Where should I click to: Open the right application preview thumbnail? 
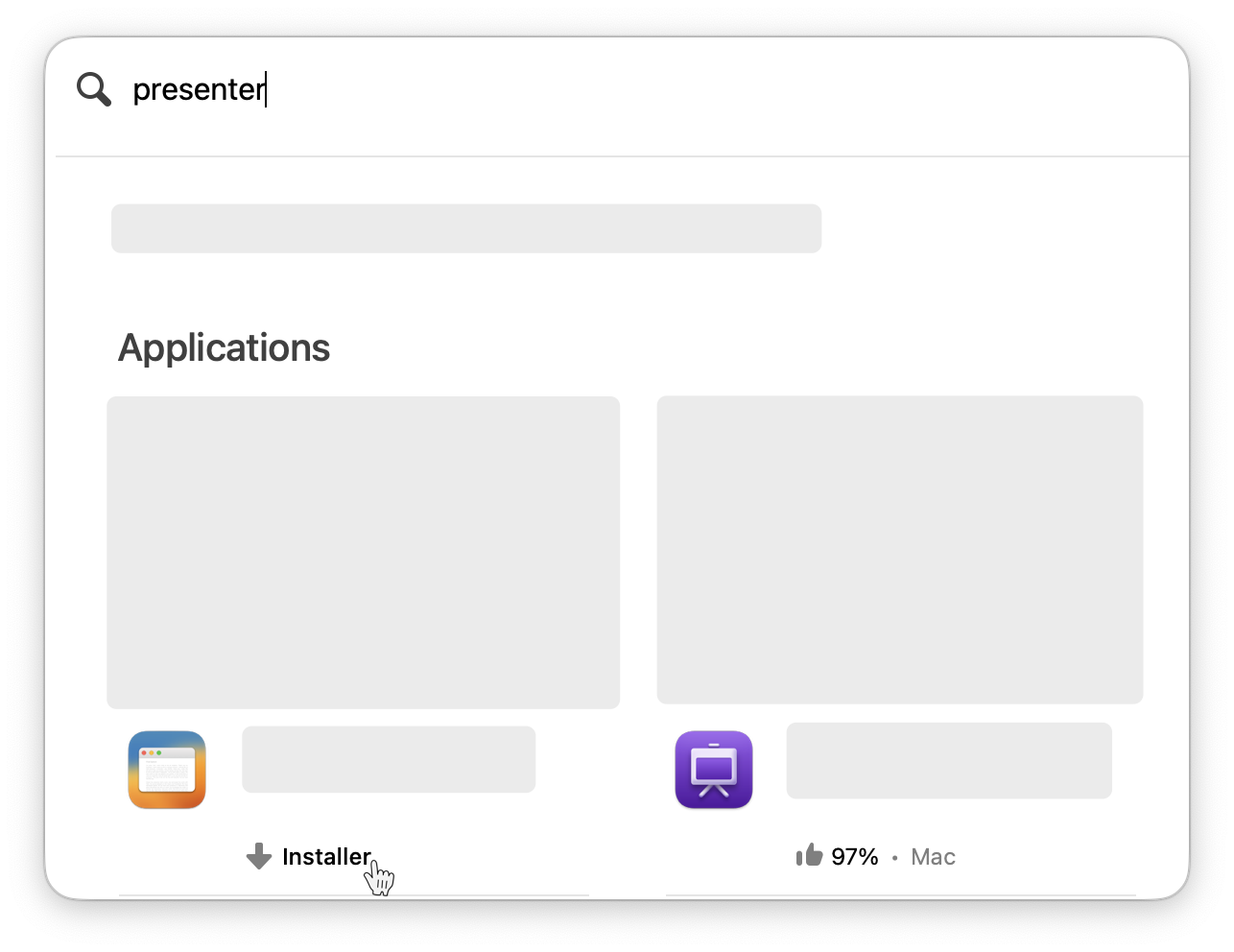tap(899, 549)
